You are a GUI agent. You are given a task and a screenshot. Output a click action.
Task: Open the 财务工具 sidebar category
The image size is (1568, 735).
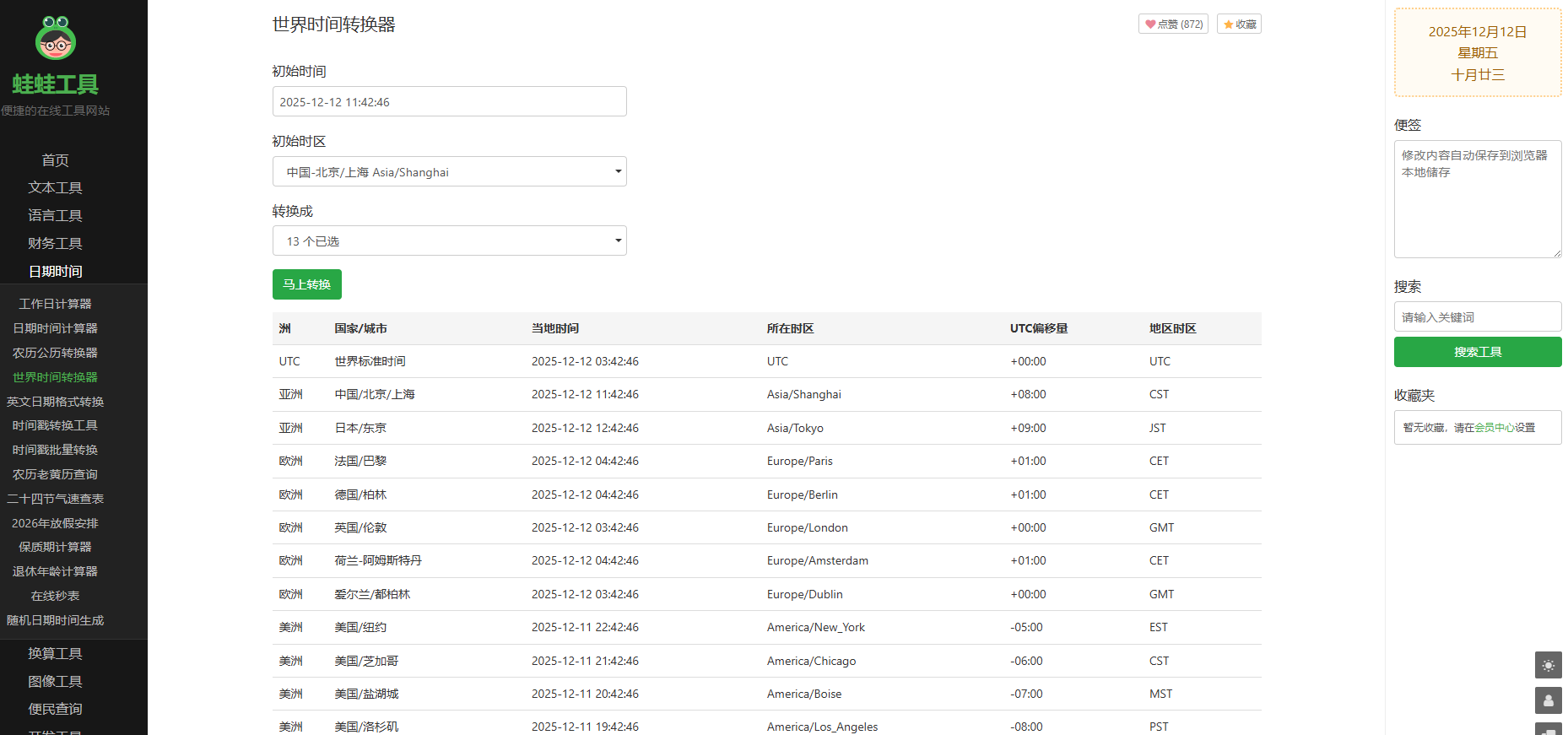tap(56, 243)
